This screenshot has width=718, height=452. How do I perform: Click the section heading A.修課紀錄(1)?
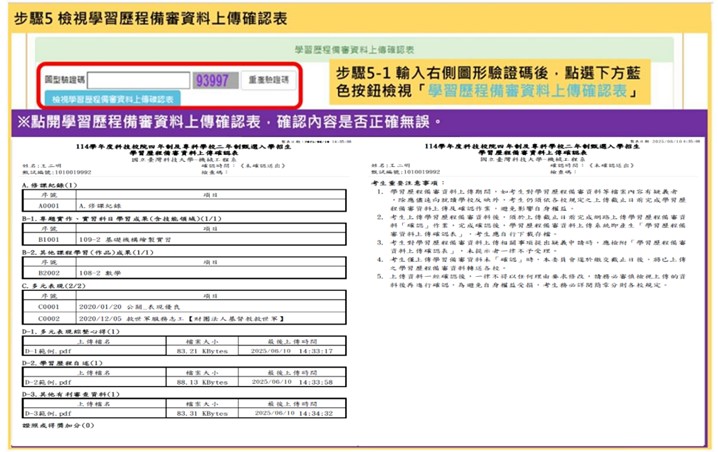49,185
